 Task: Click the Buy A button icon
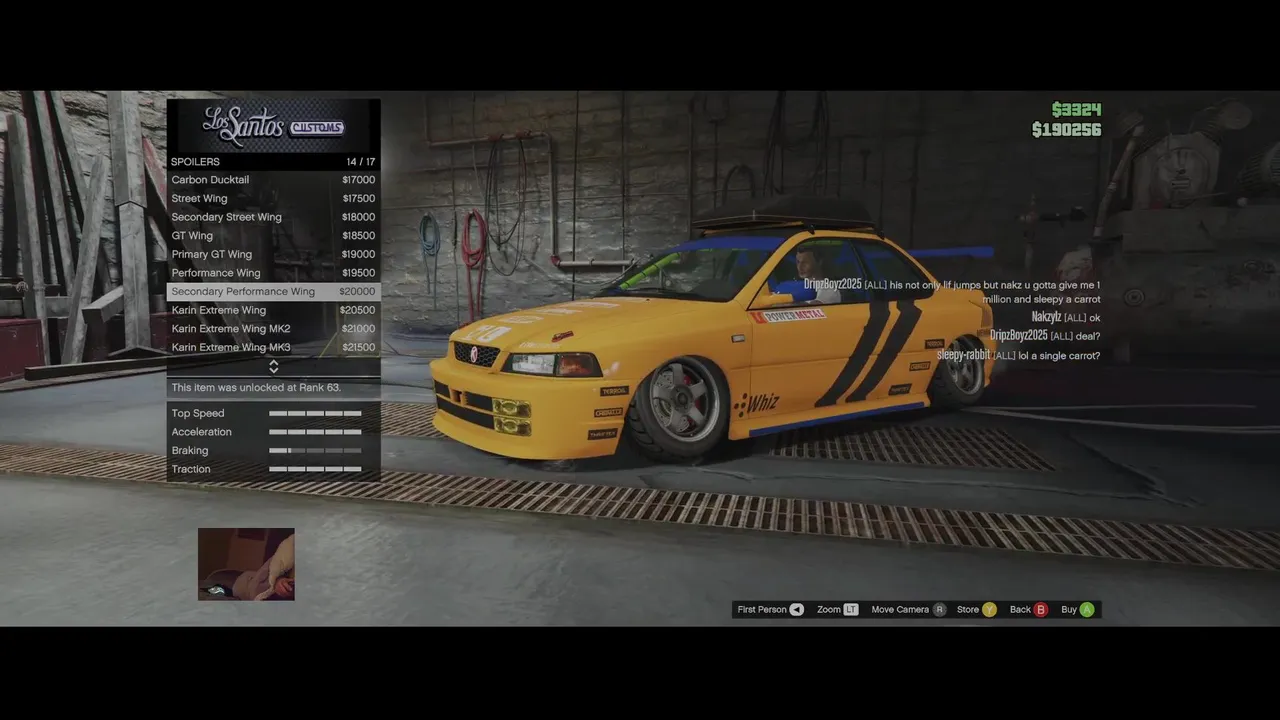[1087, 609]
